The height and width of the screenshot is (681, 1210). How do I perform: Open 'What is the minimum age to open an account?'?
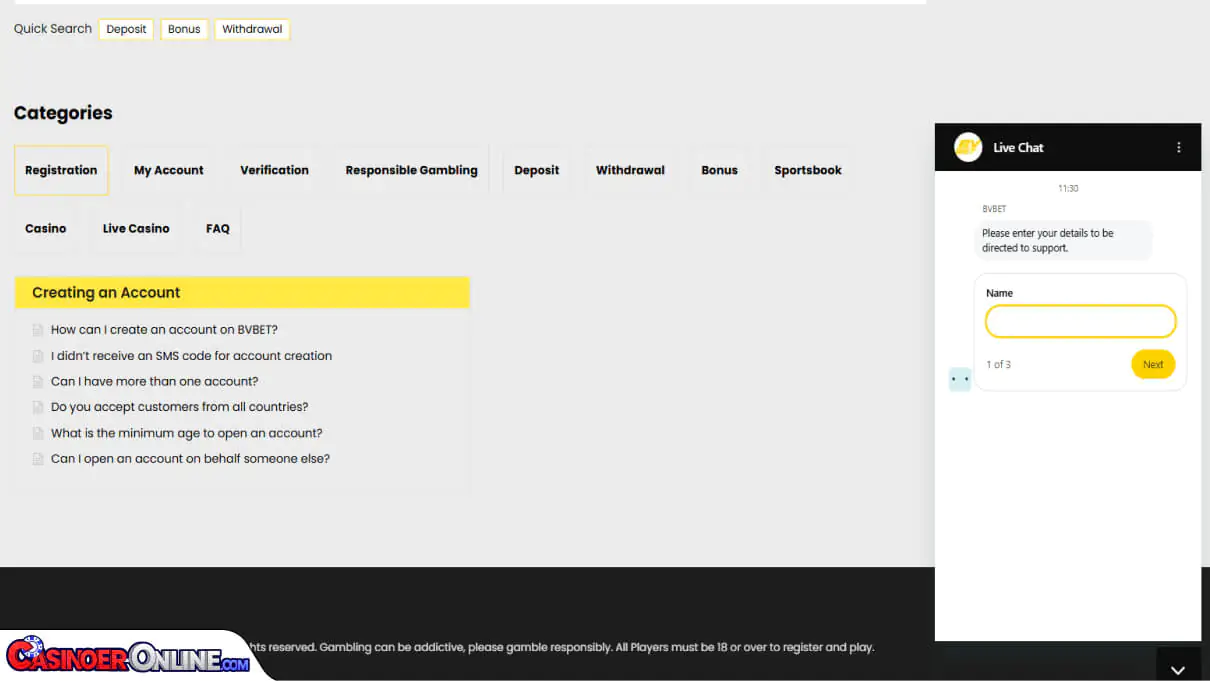[186, 433]
